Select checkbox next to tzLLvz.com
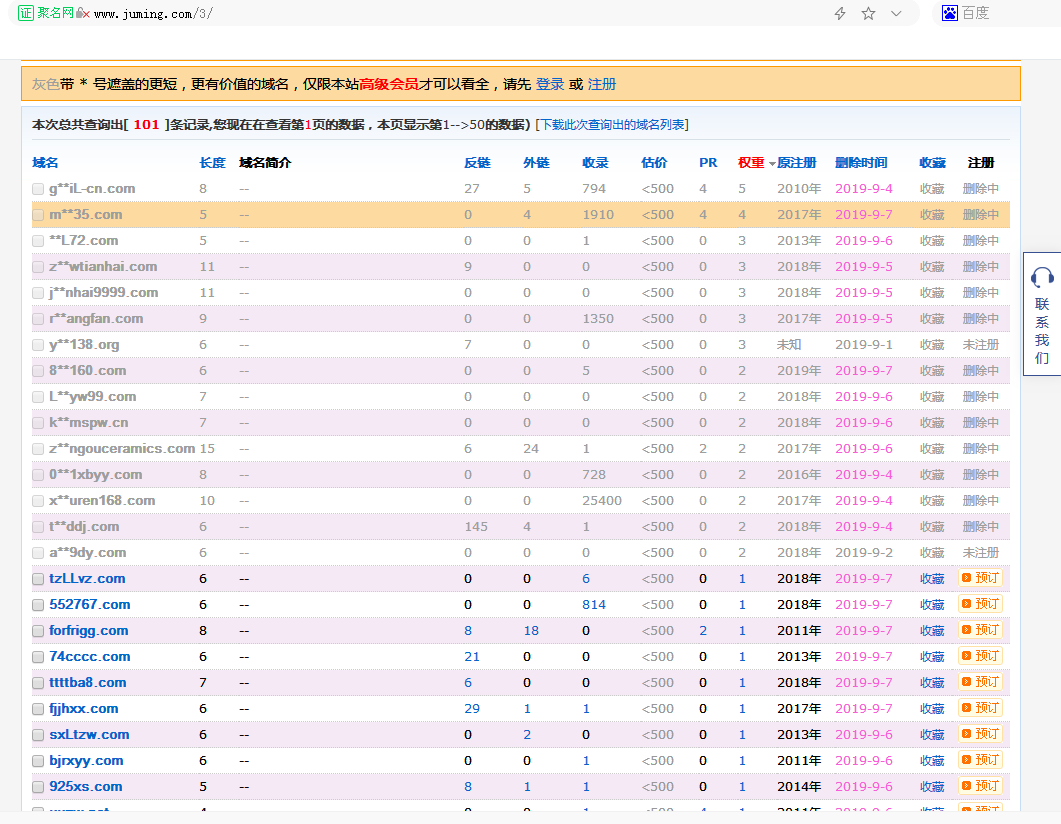Screen dimensions: 1061x824 39,579
